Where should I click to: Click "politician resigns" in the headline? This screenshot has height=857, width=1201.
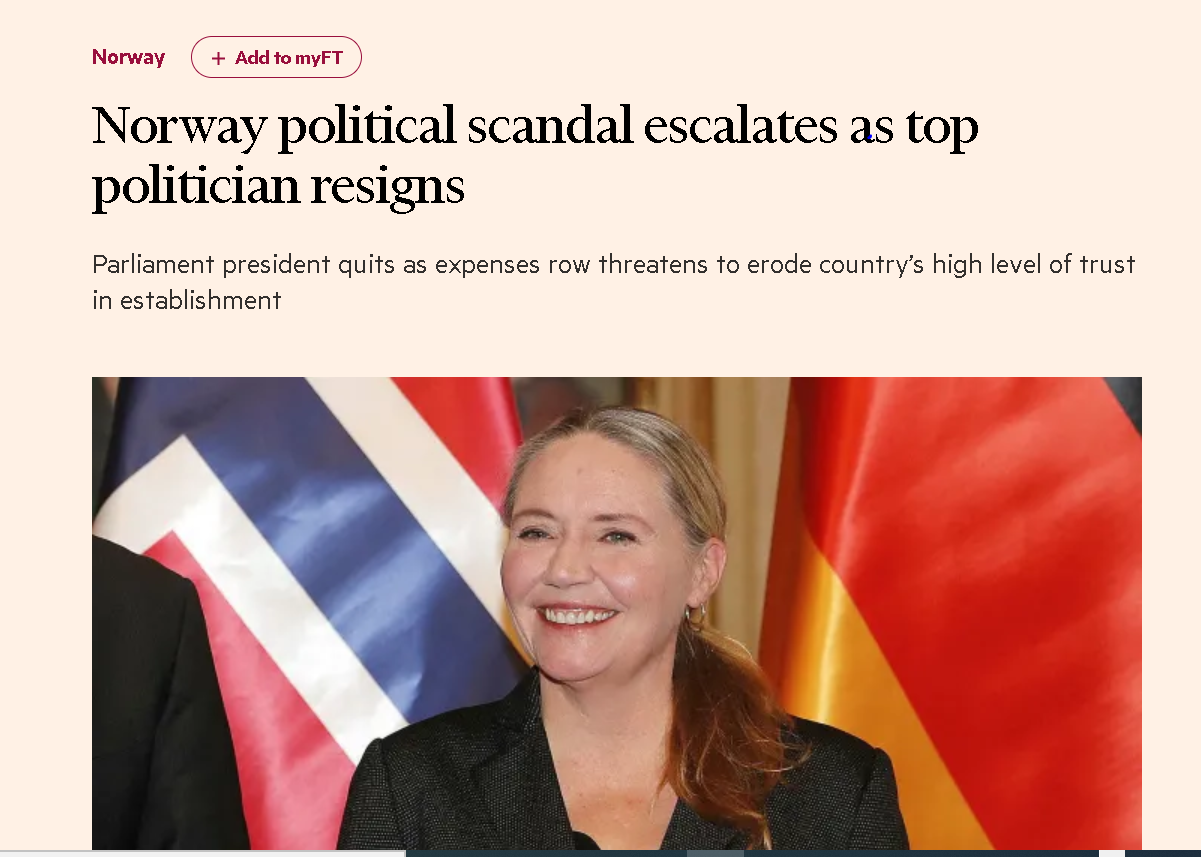point(278,186)
